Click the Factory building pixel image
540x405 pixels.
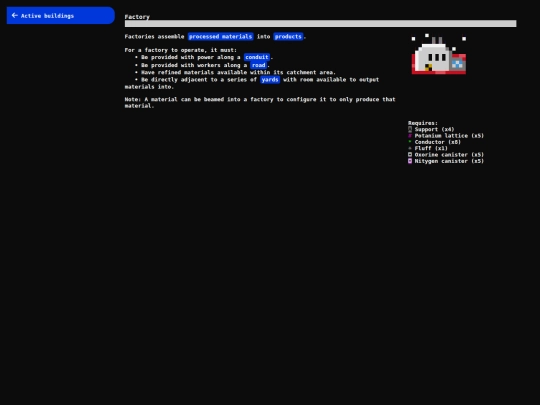tap(439, 54)
